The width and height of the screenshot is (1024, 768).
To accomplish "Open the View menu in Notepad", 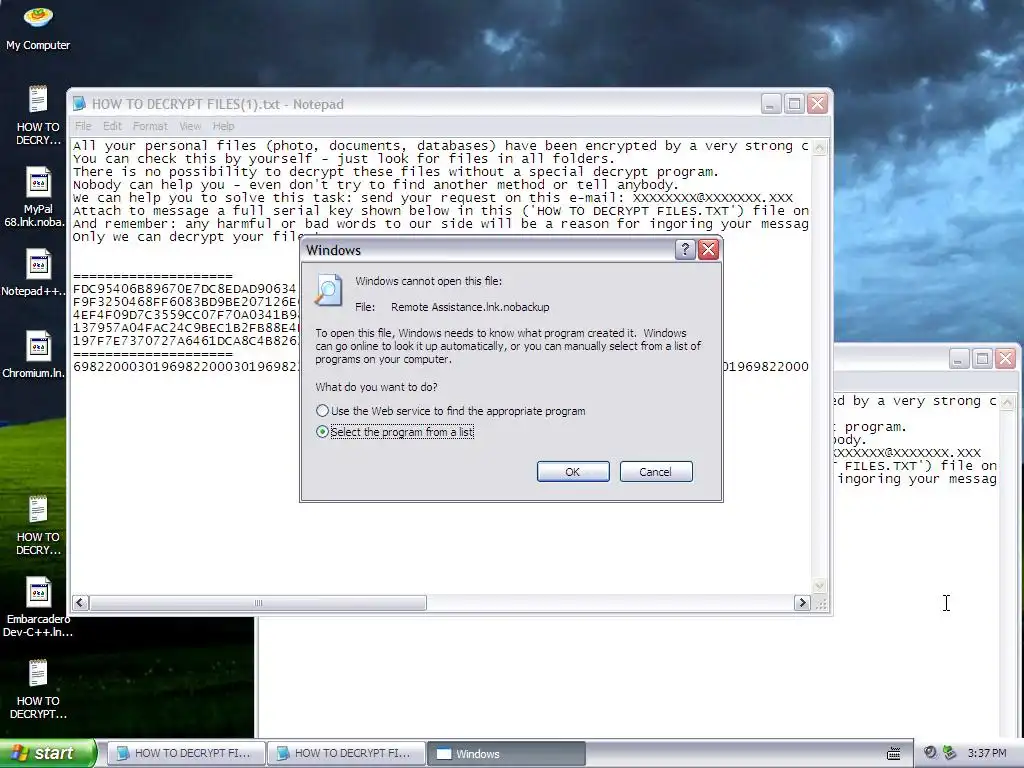I will (190, 126).
